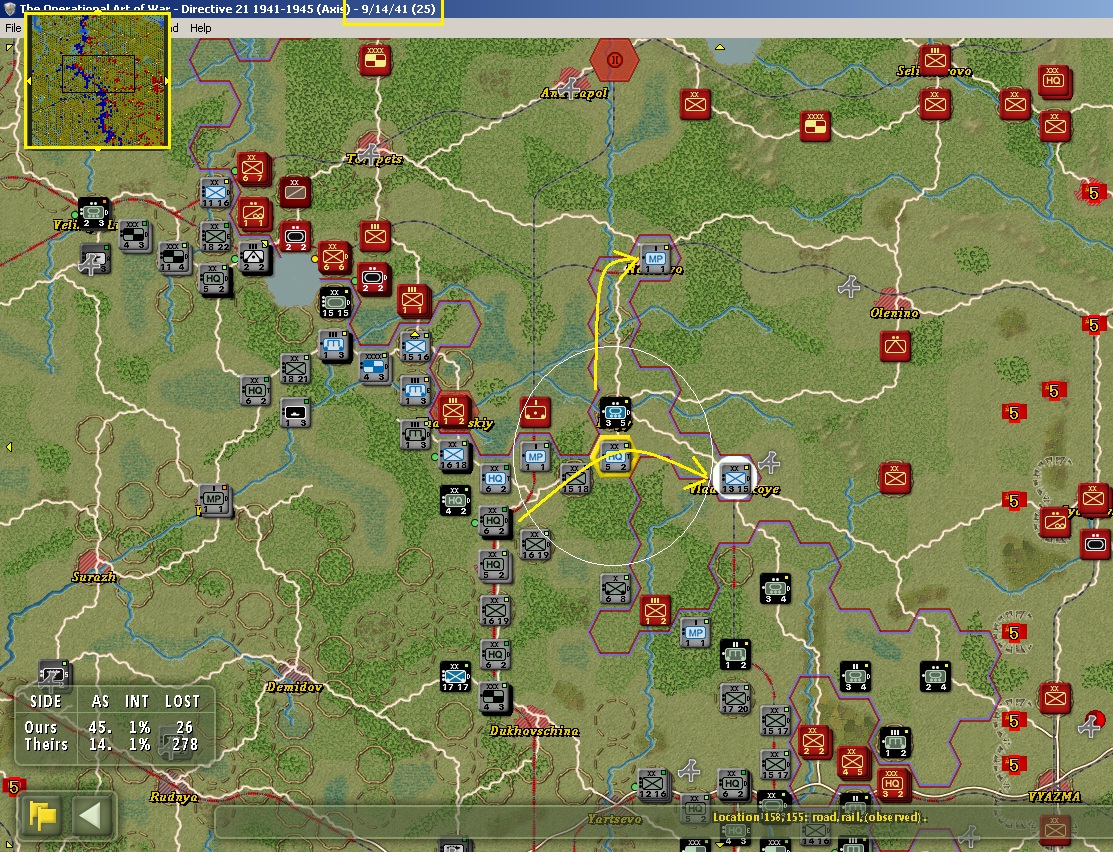Image resolution: width=1113 pixels, height=852 pixels.
Task: Click the overview minimap thumbnail
Action: click(x=97, y=80)
